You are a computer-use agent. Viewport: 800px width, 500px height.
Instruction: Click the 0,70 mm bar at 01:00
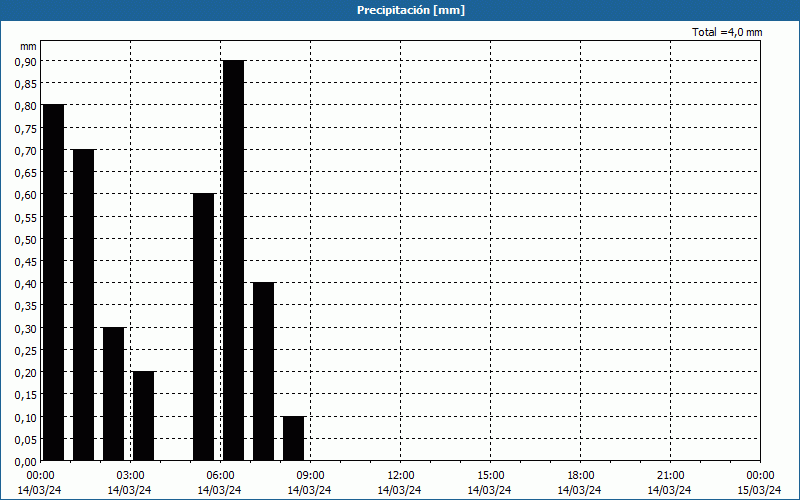tap(84, 305)
